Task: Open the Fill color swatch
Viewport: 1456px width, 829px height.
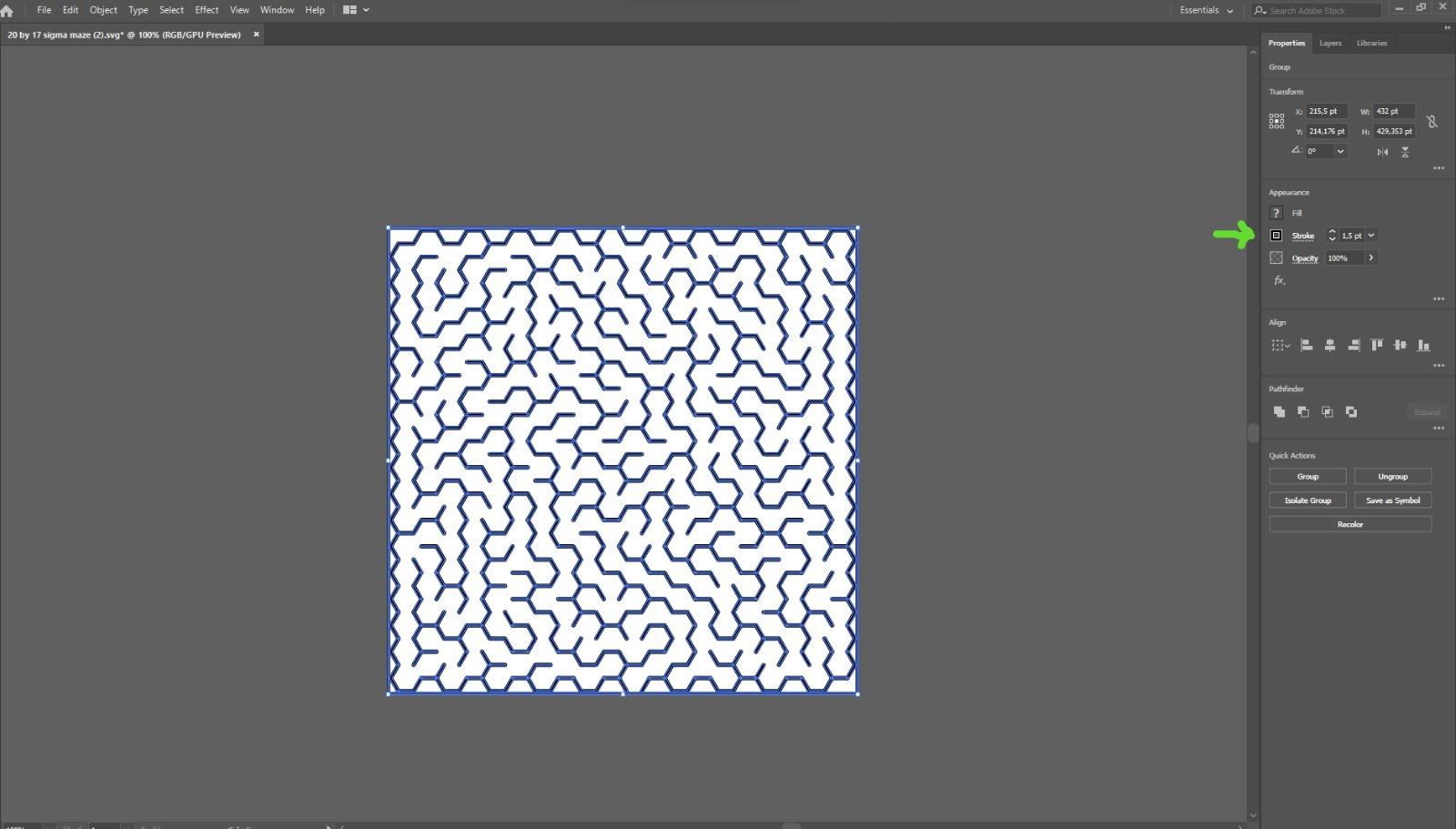Action: click(x=1276, y=213)
